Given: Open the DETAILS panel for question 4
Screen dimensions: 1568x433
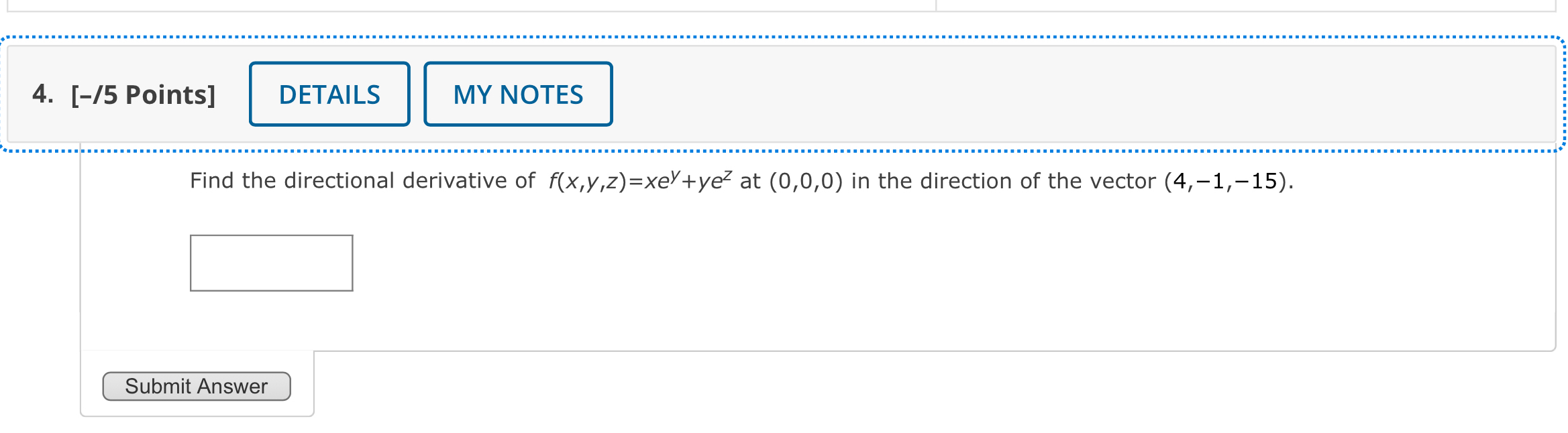Looking at the screenshot, I should coord(329,94).
